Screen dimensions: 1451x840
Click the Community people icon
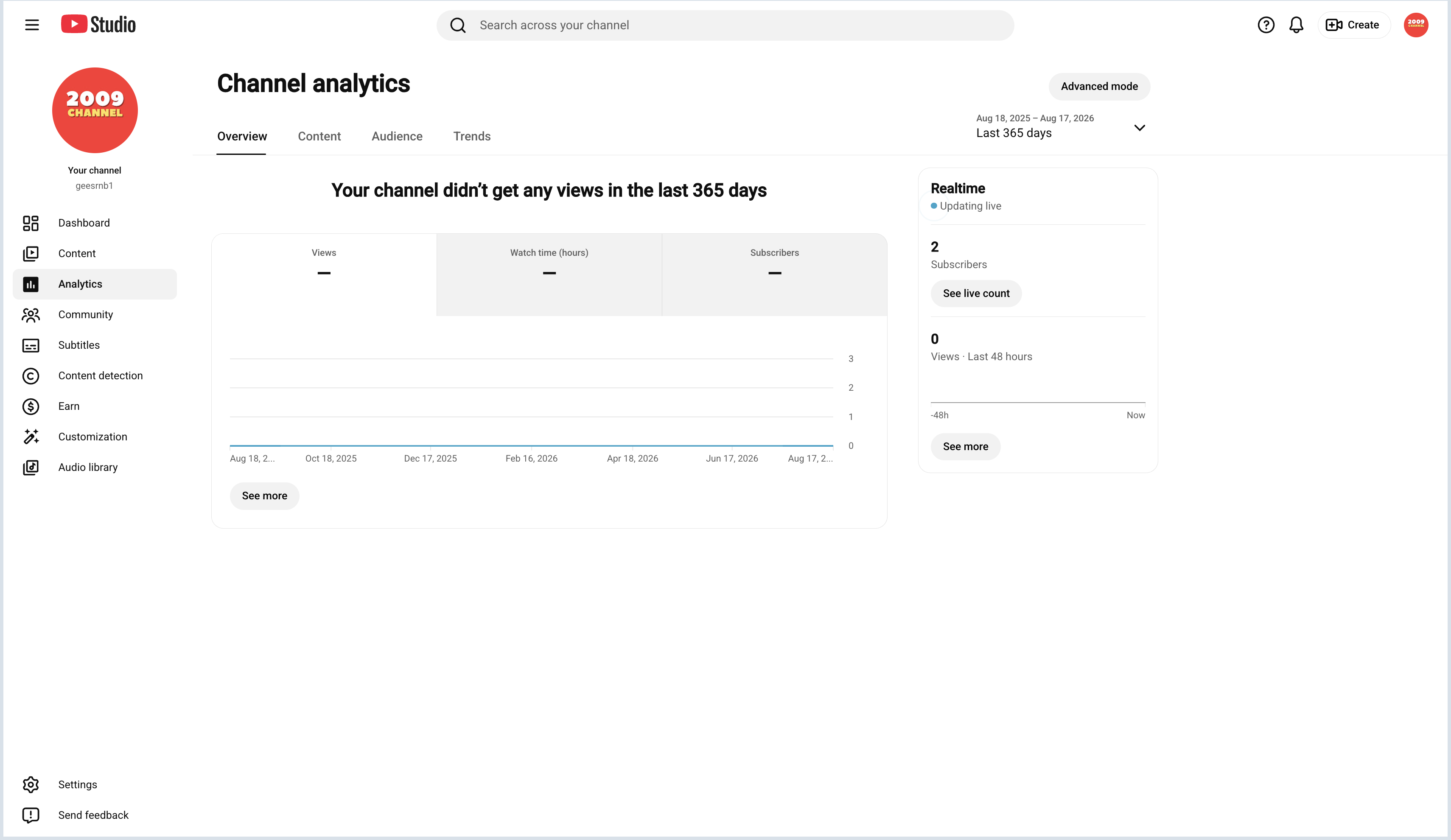(31, 314)
